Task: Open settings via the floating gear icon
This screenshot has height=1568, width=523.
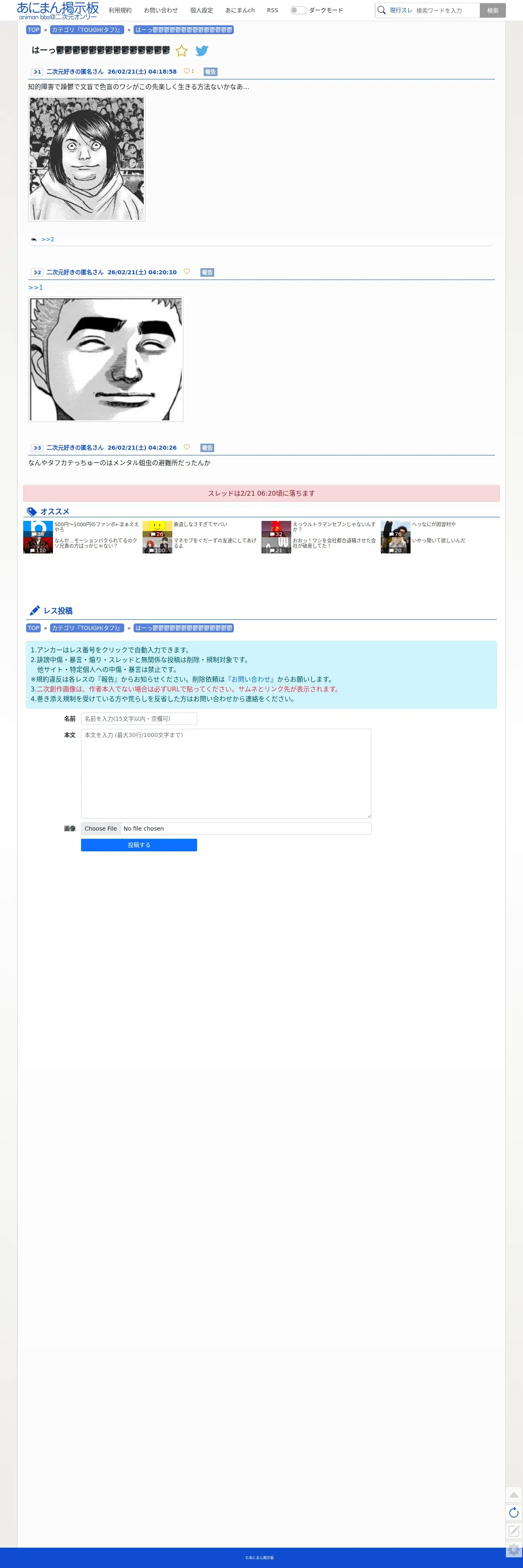Action: (x=514, y=1550)
